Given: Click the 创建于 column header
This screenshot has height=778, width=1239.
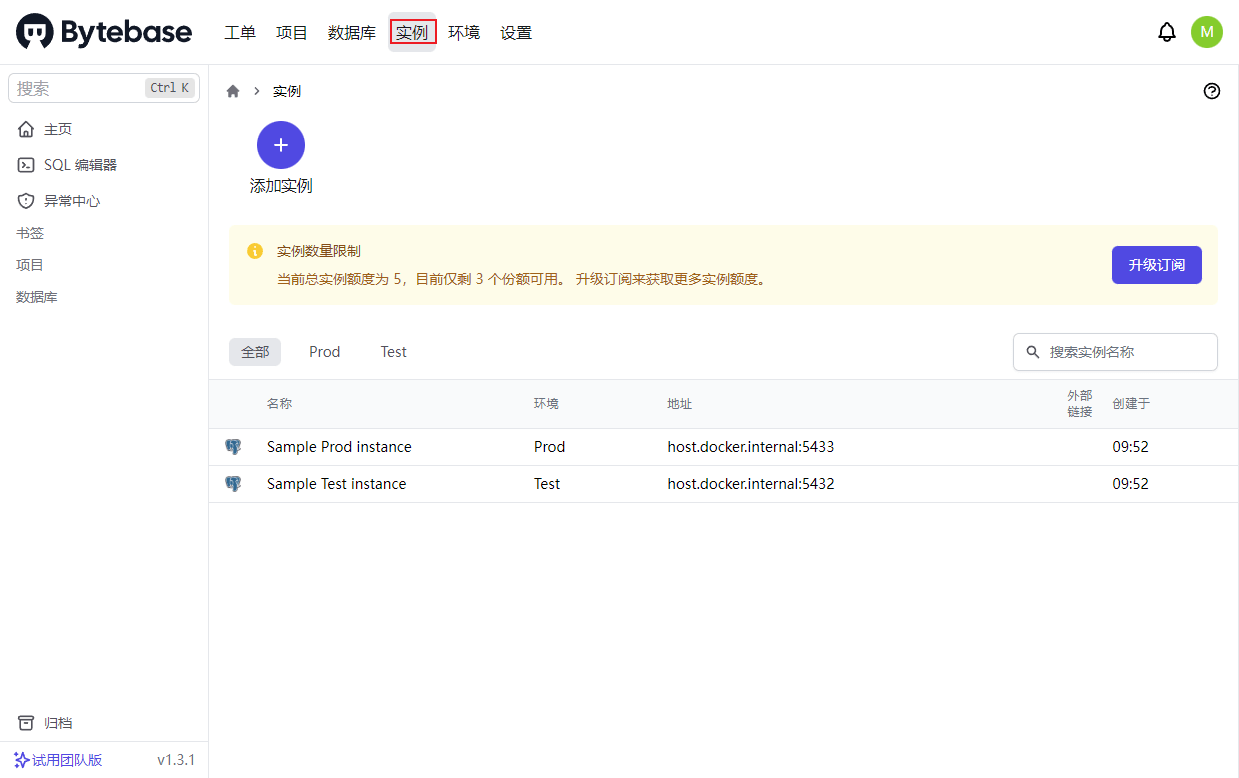Looking at the screenshot, I should coord(1131,404).
